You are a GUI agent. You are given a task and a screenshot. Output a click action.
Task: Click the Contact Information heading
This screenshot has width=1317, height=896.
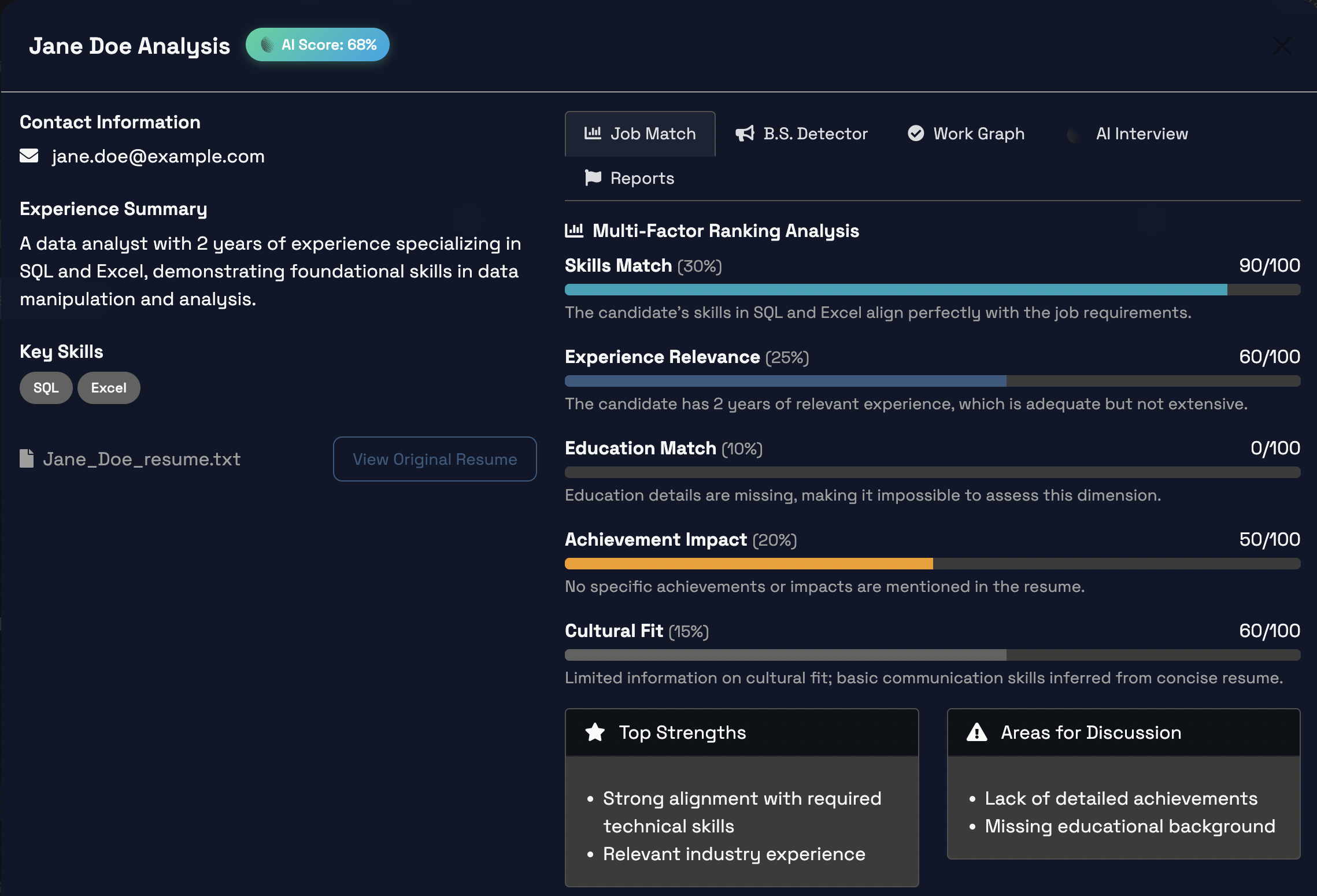point(110,122)
